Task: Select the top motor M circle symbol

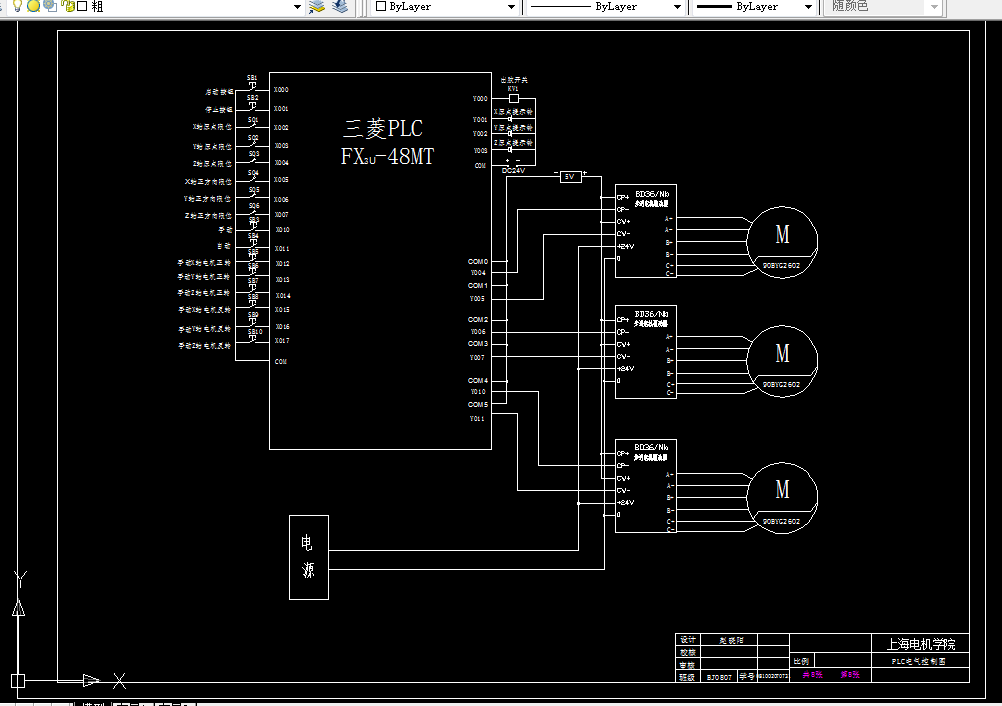Action: [x=782, y=242]
